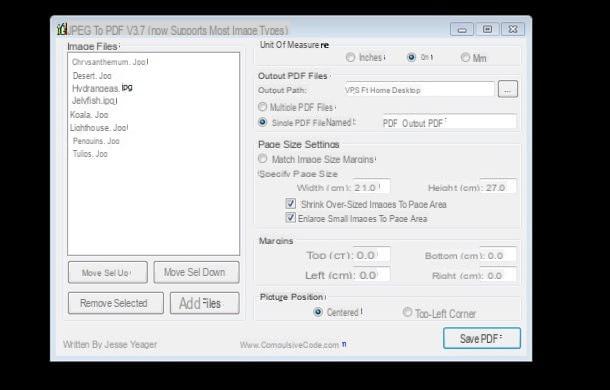Click the Bottom margin field

coord(498,255)
